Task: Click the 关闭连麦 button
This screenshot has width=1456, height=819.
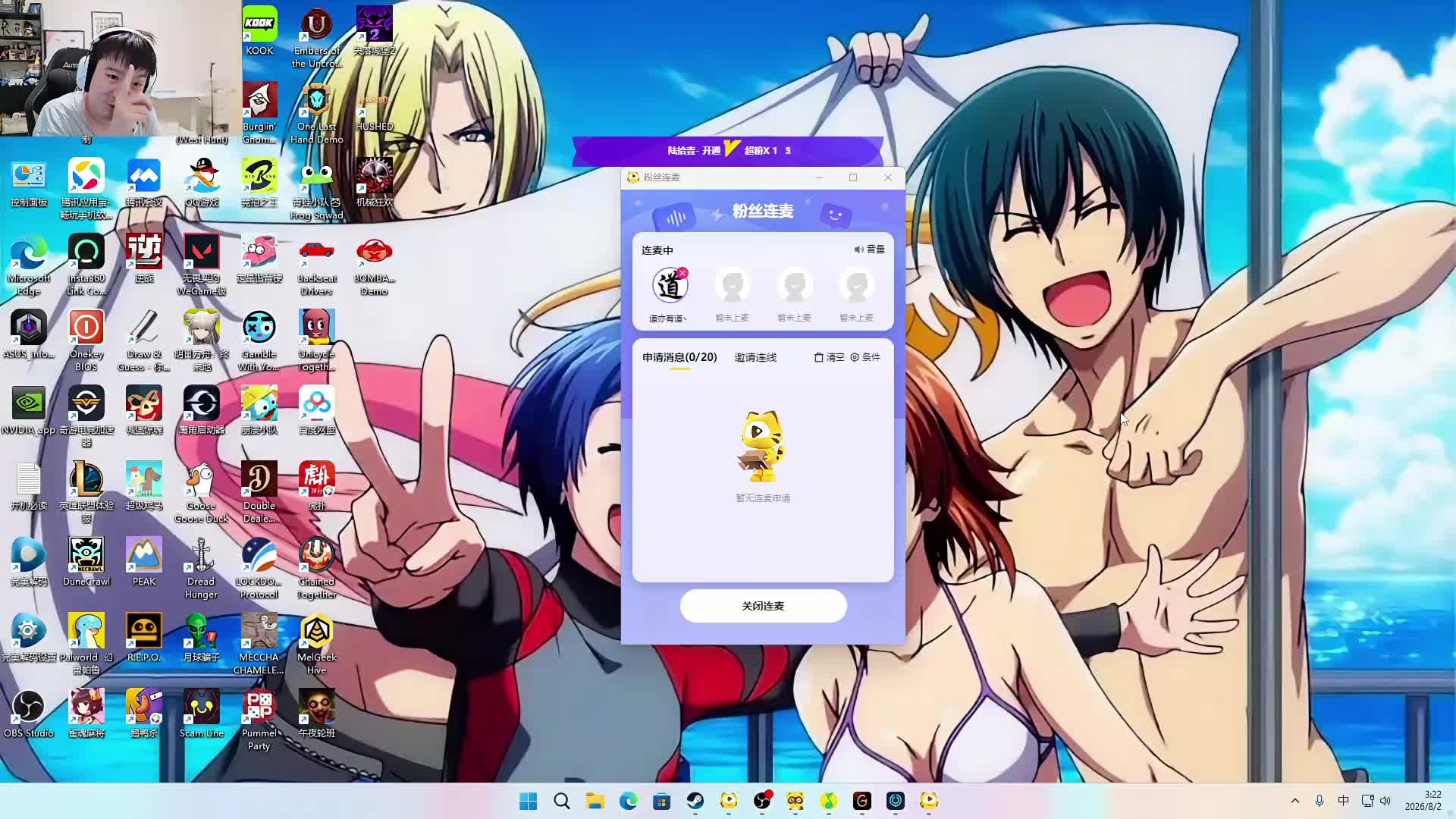Action: (763, 606)
